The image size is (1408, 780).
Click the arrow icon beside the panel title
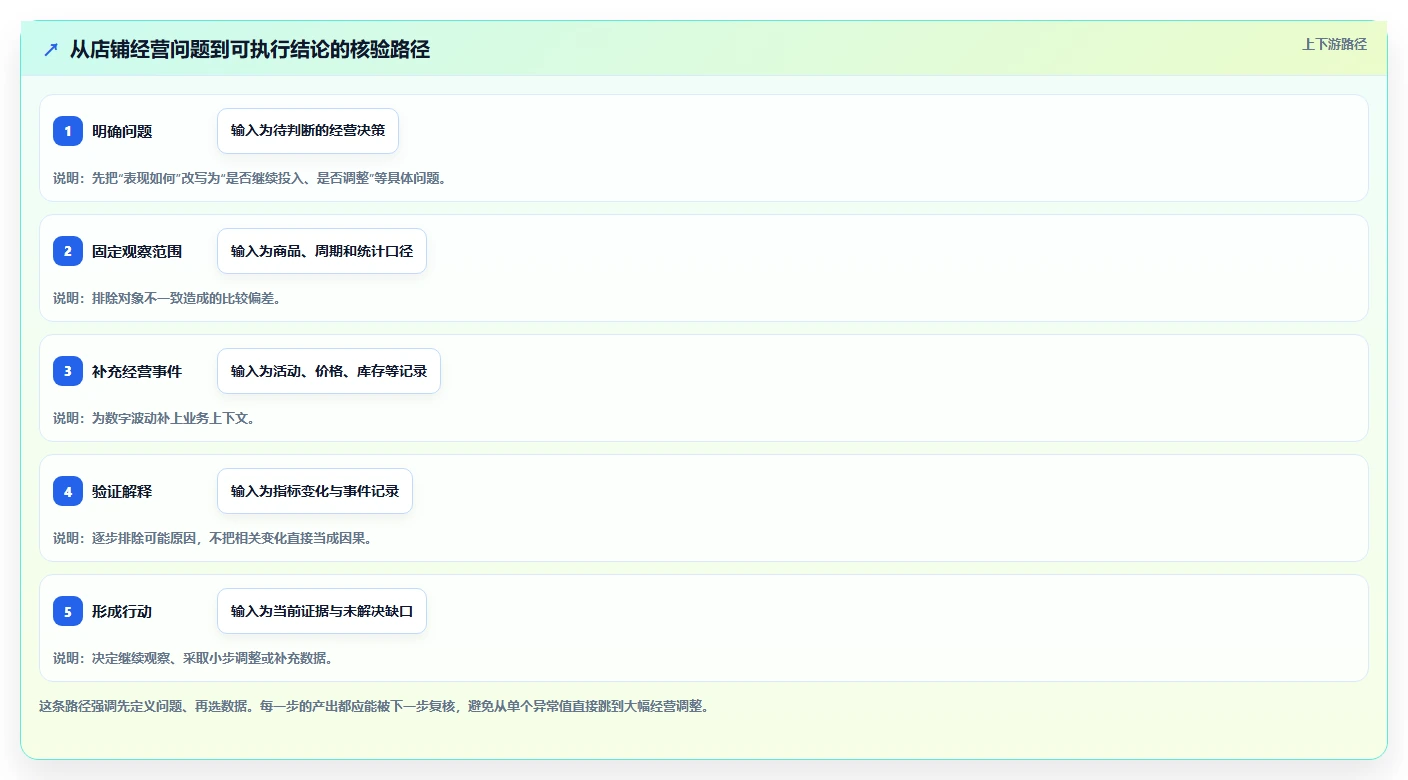51,49
